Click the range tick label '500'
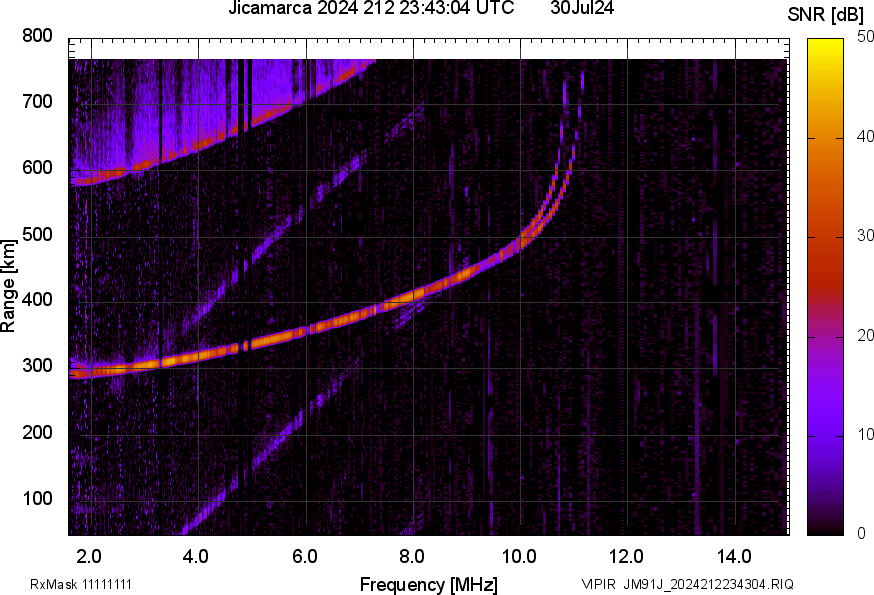The height and width of the screenshot is (595, 874). (x=37, y=234)
